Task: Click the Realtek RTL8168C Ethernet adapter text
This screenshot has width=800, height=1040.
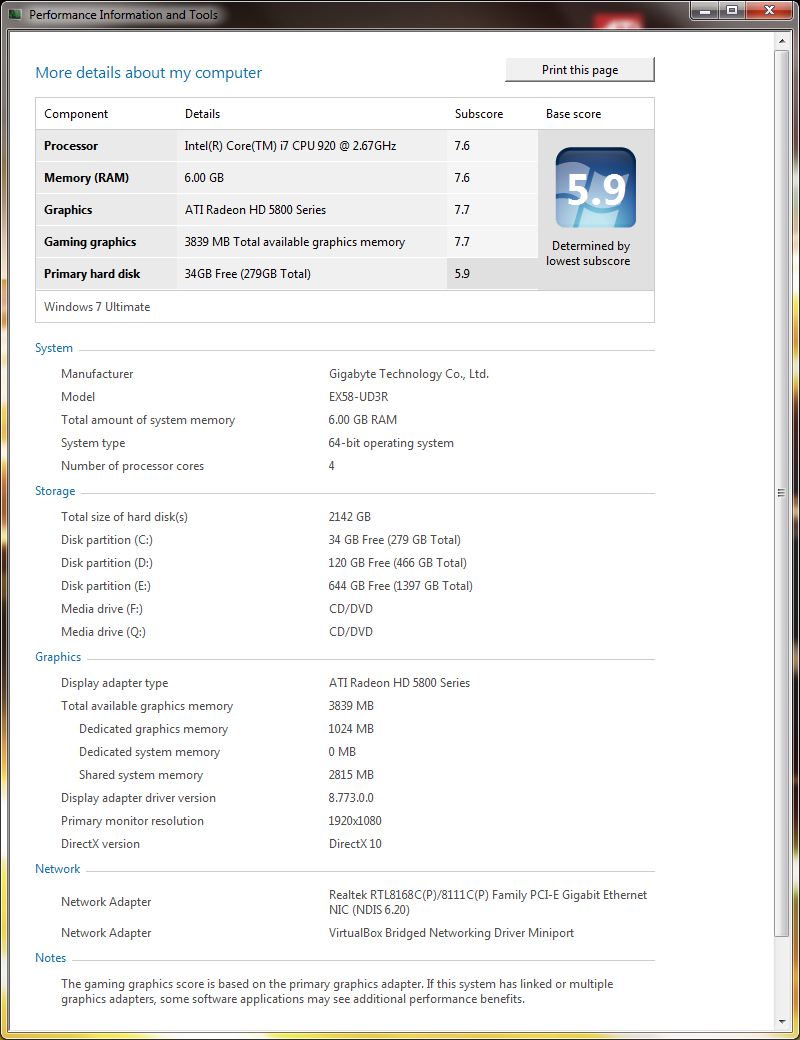Action: [488, 903]
